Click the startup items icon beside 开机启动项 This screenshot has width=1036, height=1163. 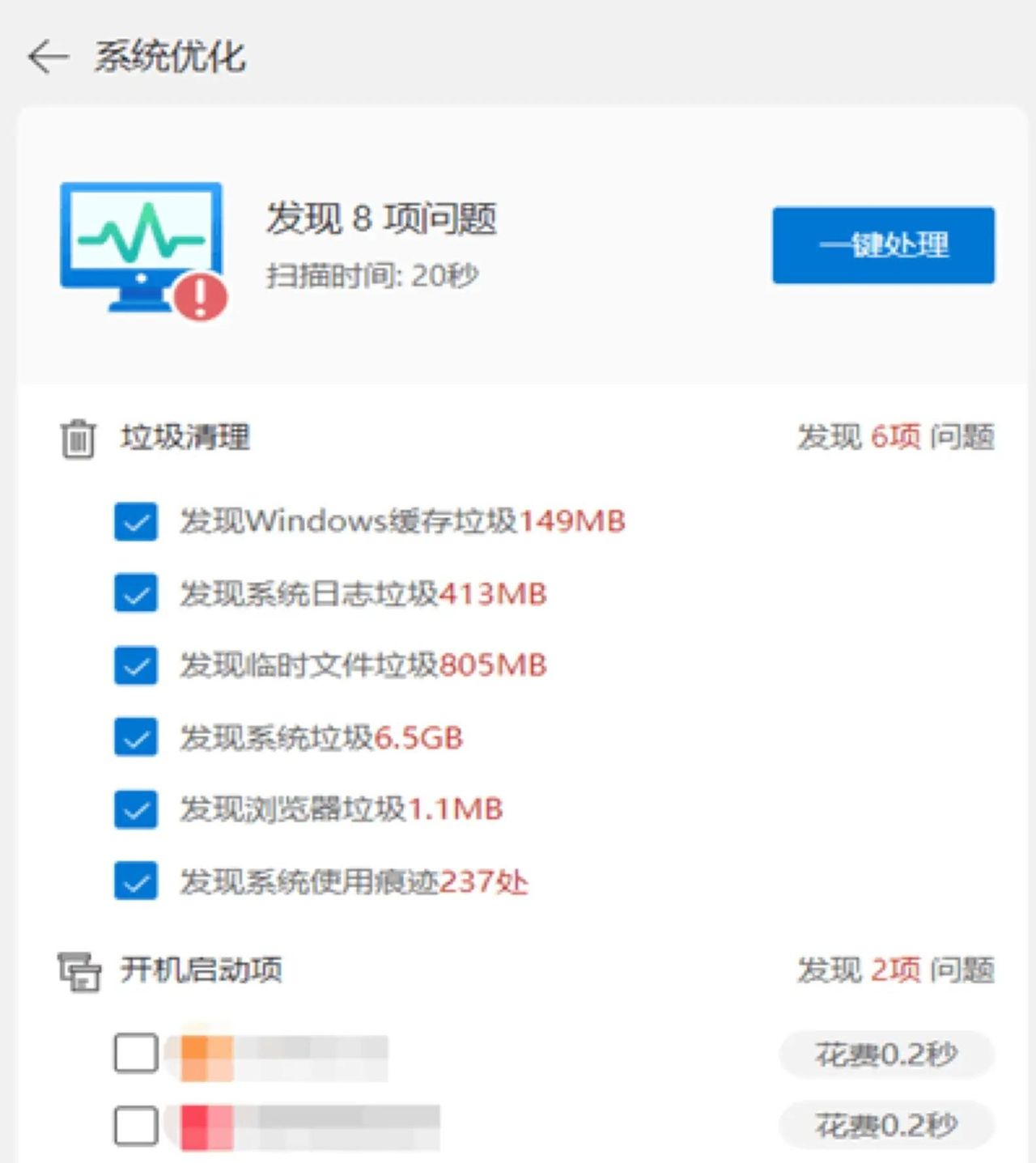[78, 970]
